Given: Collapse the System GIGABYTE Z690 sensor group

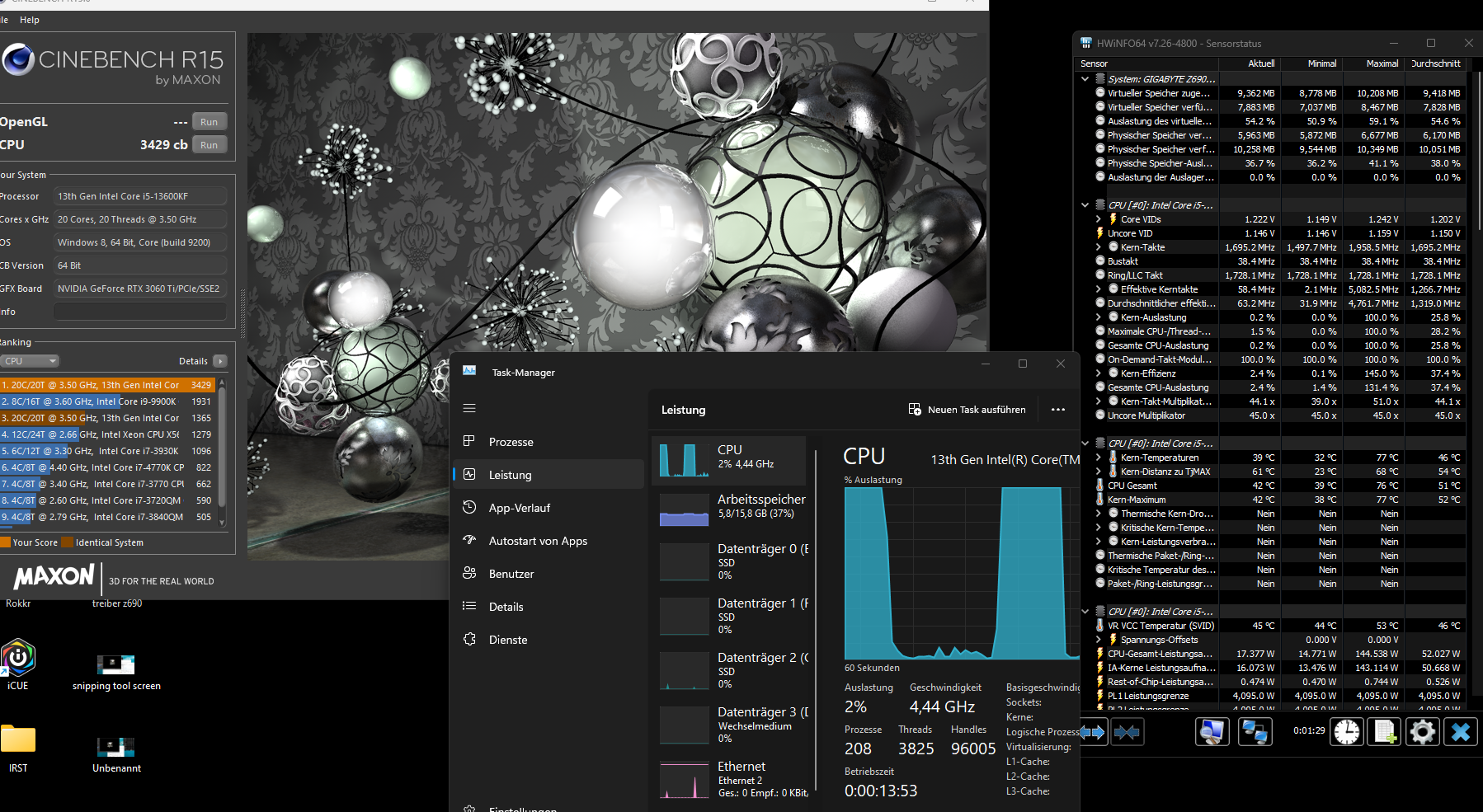Looking at the screenshot, I should coord(1085,79).
